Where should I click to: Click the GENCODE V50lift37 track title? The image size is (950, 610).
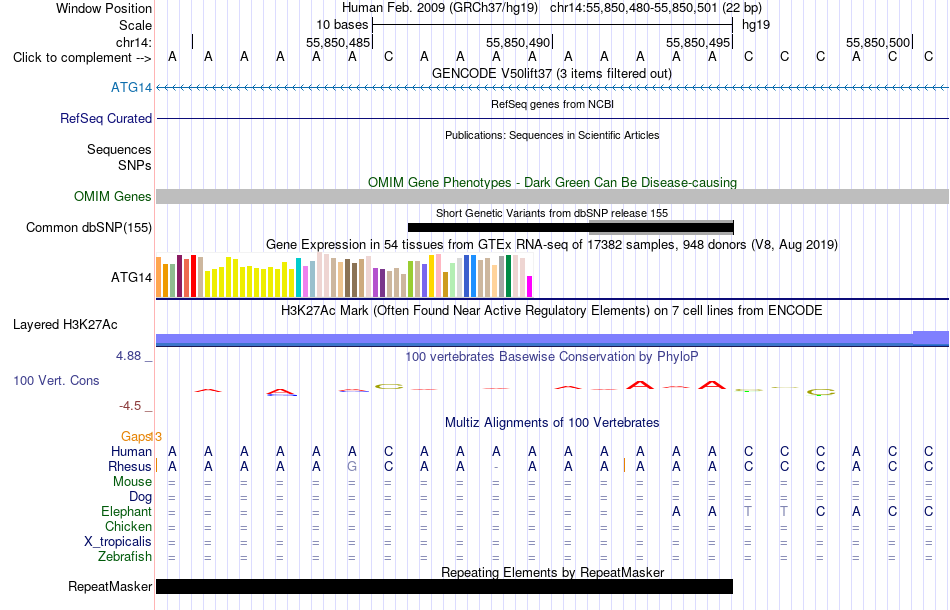coord(552,74)
